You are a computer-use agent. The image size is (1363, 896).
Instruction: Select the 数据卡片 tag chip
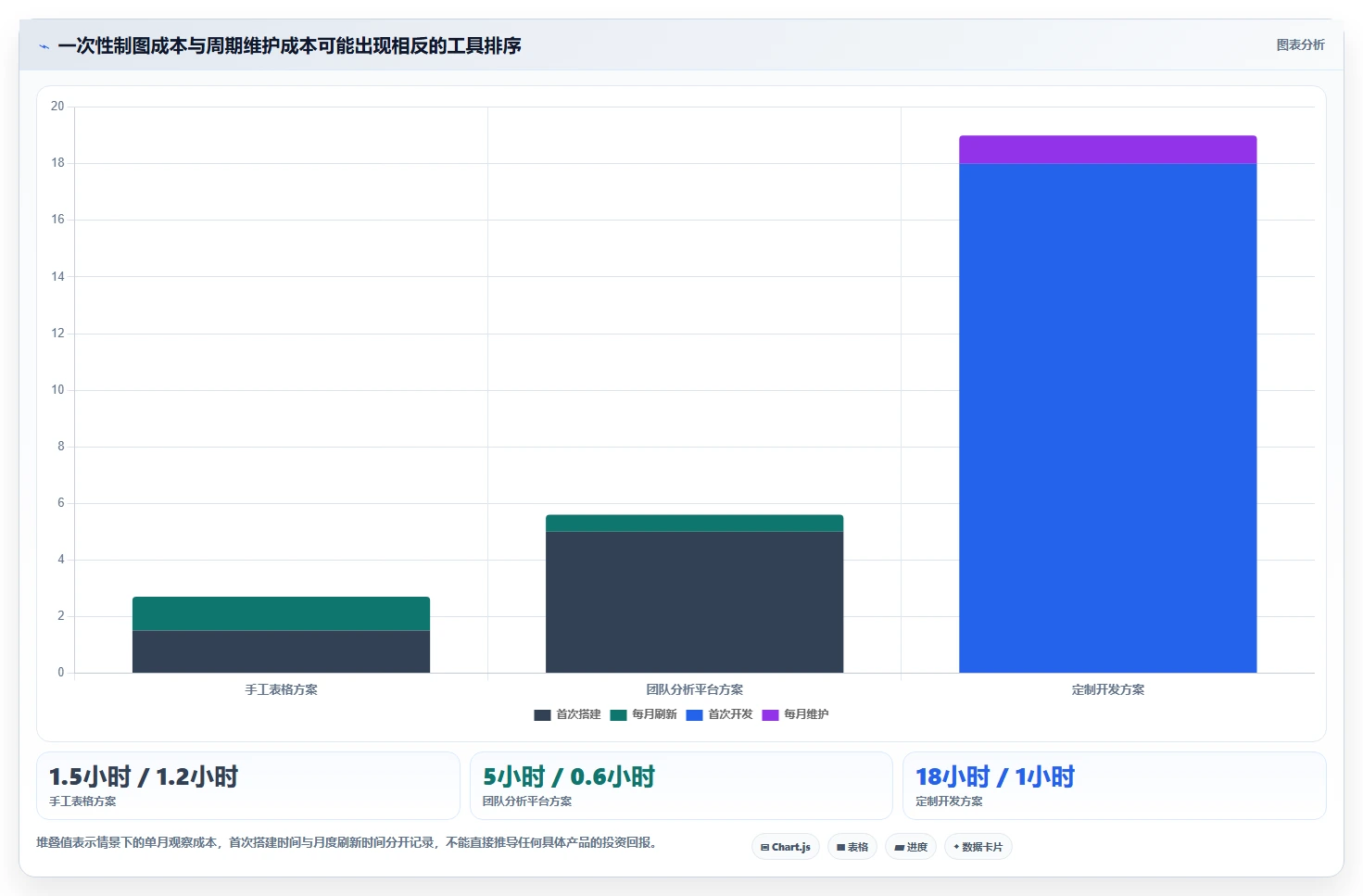pyautogui.click(x=978, y=847)
